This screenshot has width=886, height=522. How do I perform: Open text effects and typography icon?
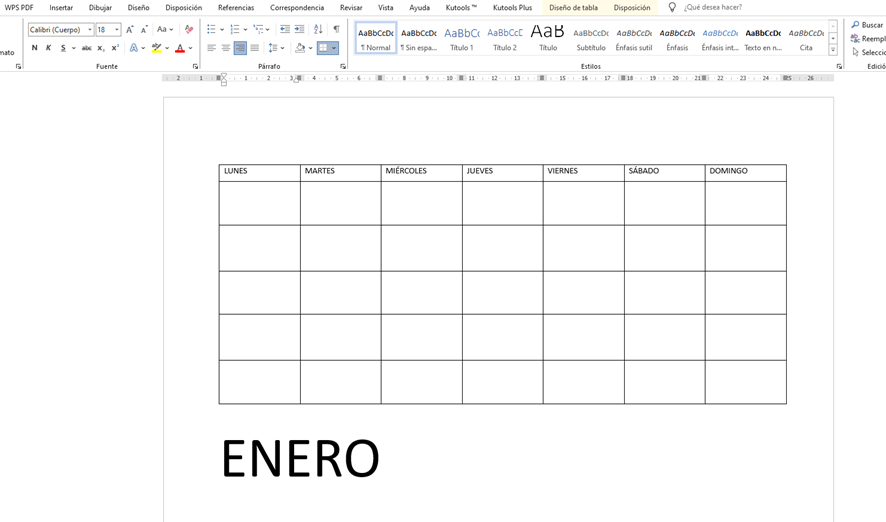tap(134, 48)
